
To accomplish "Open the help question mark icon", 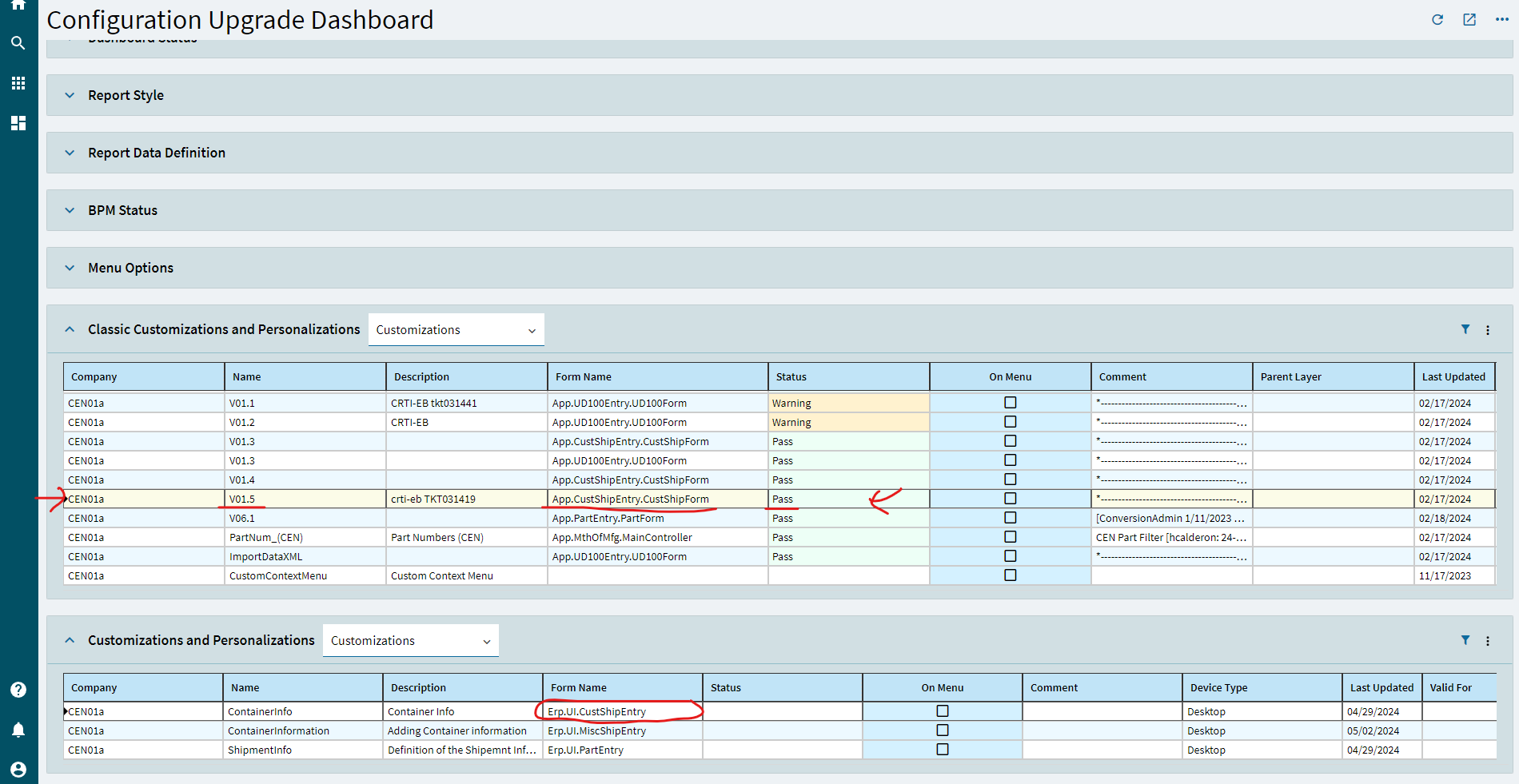I will (18, 690).
